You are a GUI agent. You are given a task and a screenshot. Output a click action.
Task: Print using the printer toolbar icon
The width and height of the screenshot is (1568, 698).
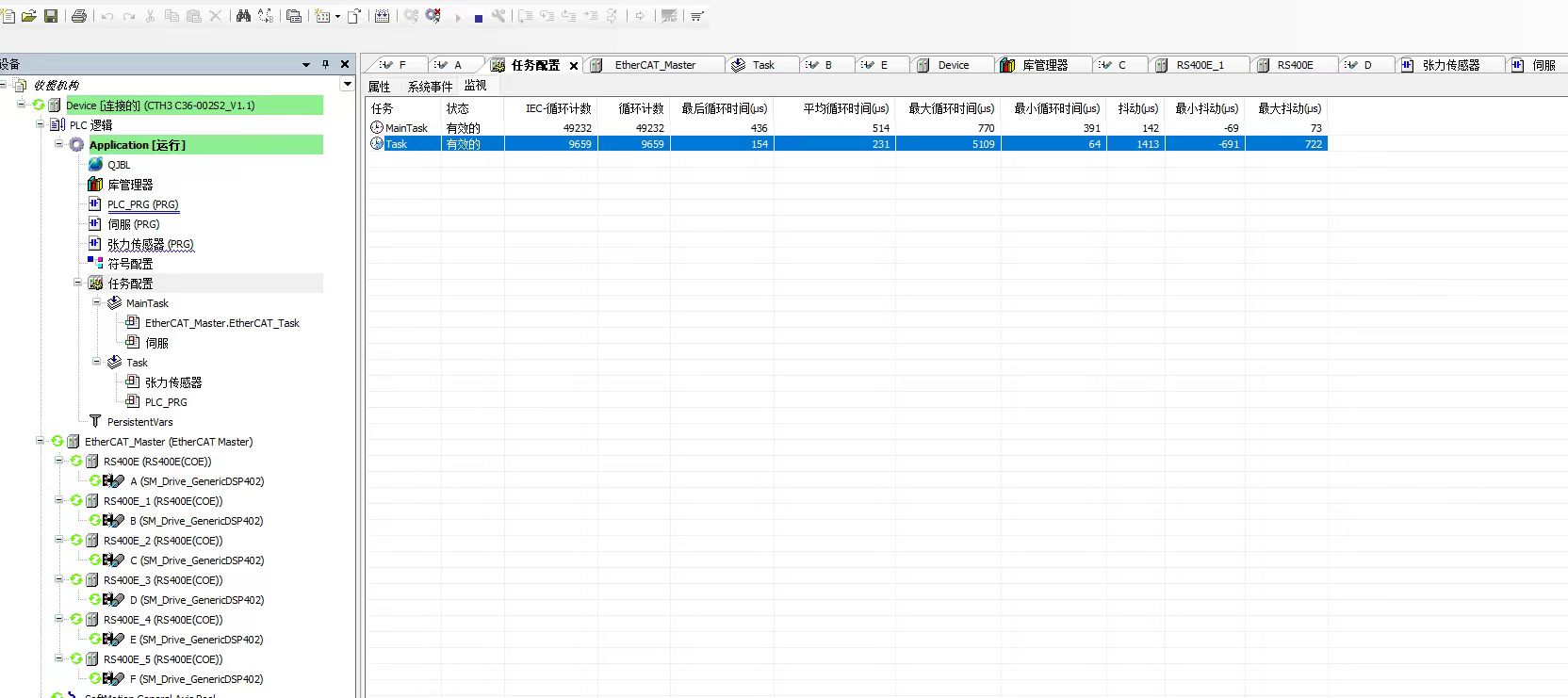[79, 16]
